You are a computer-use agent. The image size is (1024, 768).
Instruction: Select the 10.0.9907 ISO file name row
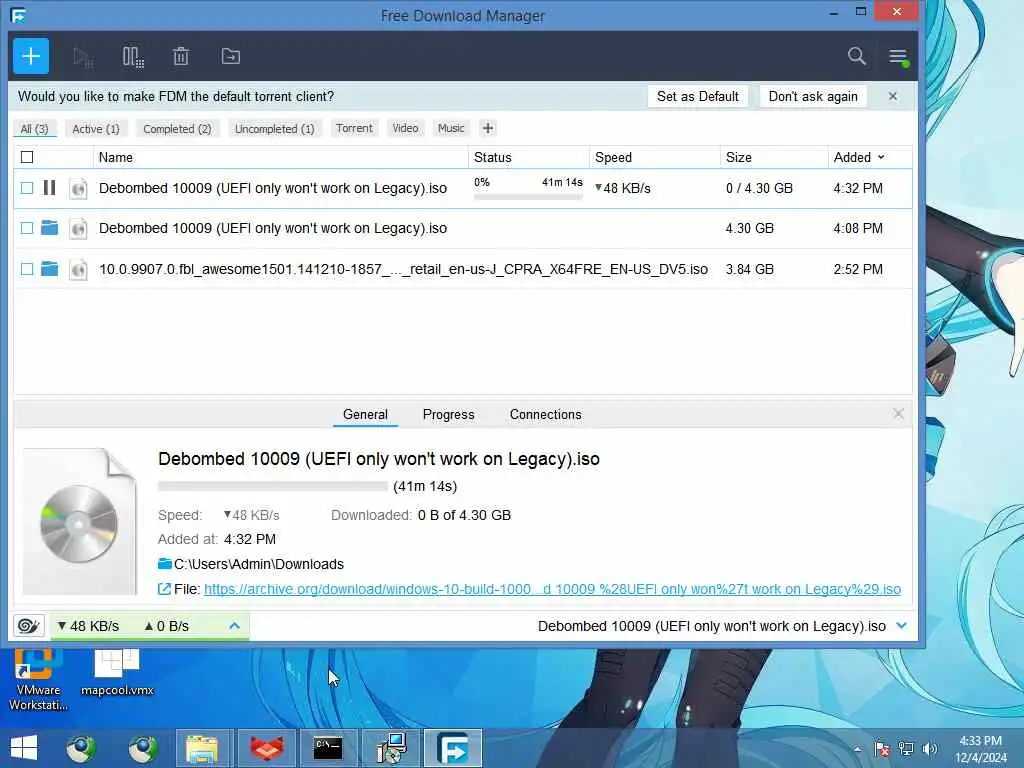click(403, 269)
